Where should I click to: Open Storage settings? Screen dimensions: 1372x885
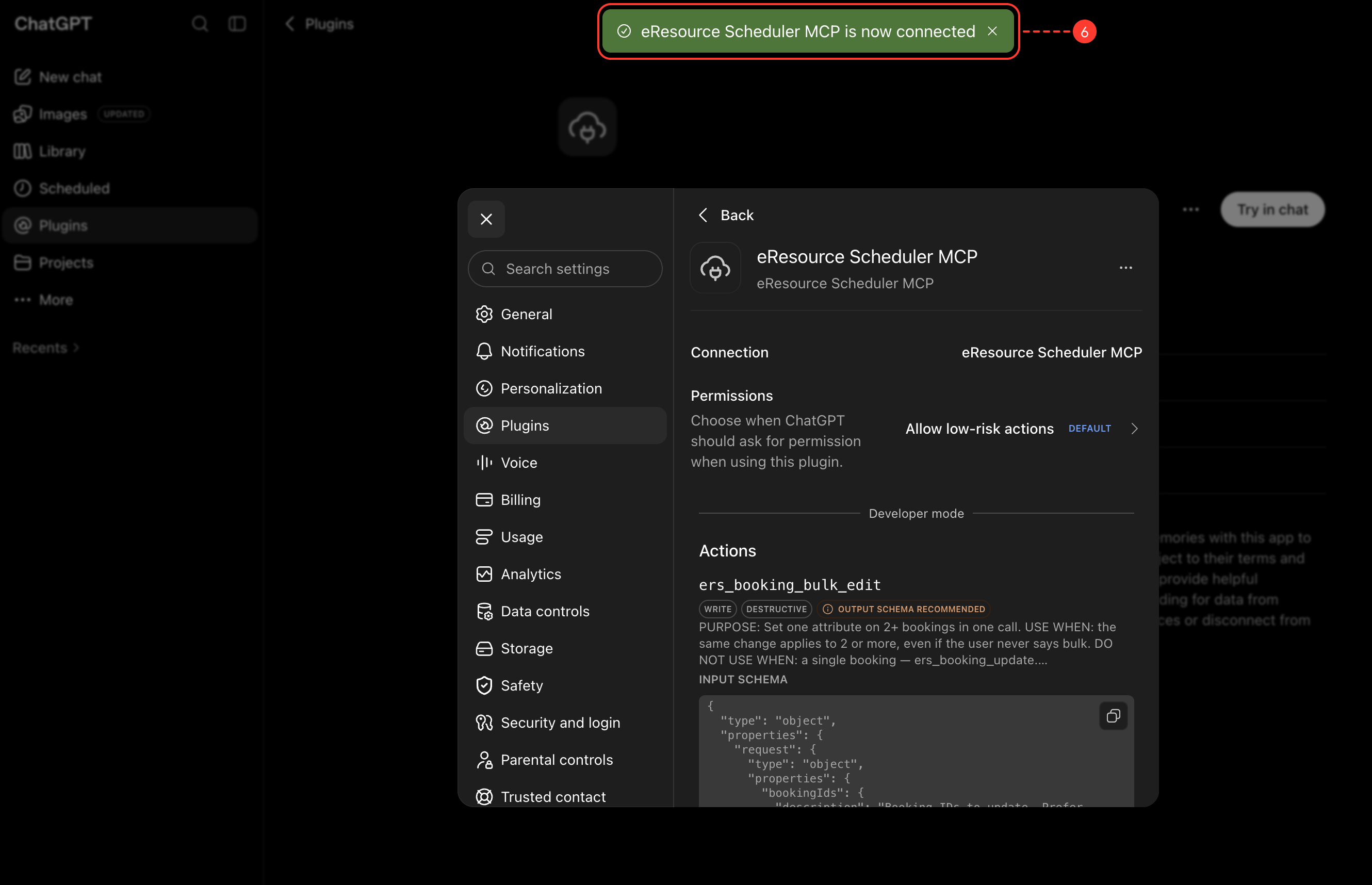point(565,648)
